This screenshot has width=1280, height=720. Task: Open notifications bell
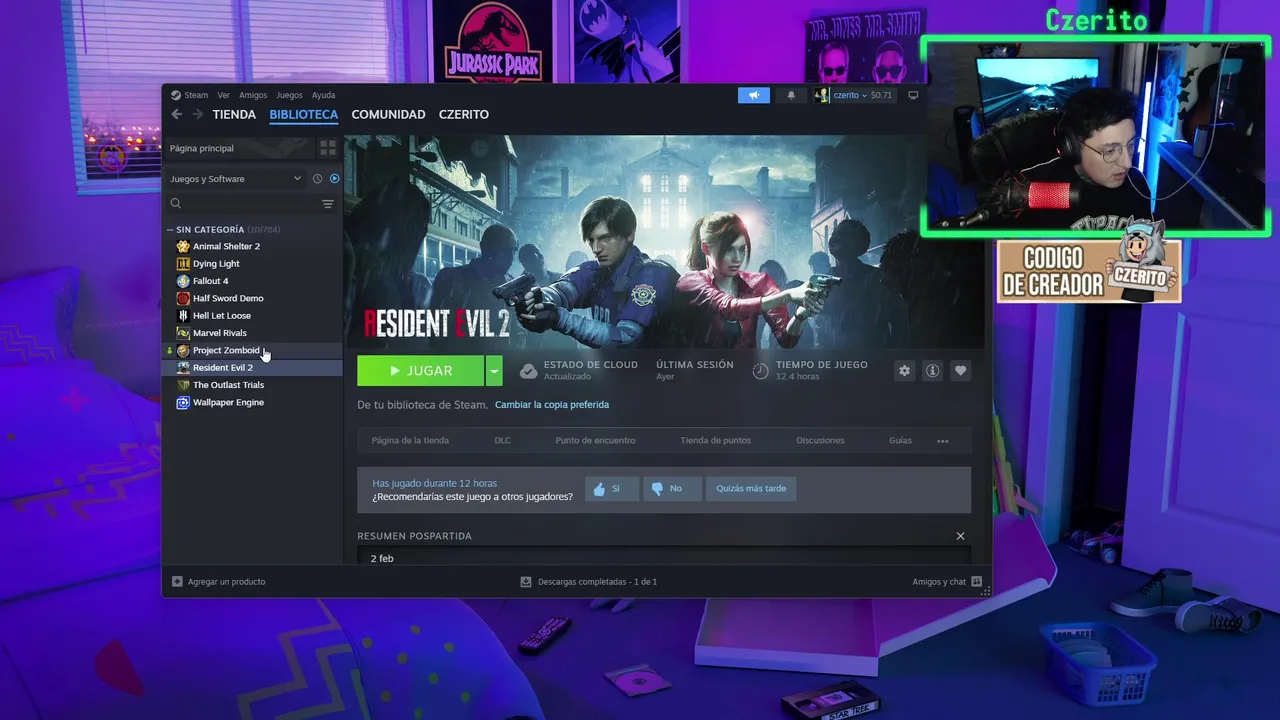click(791, 95)
